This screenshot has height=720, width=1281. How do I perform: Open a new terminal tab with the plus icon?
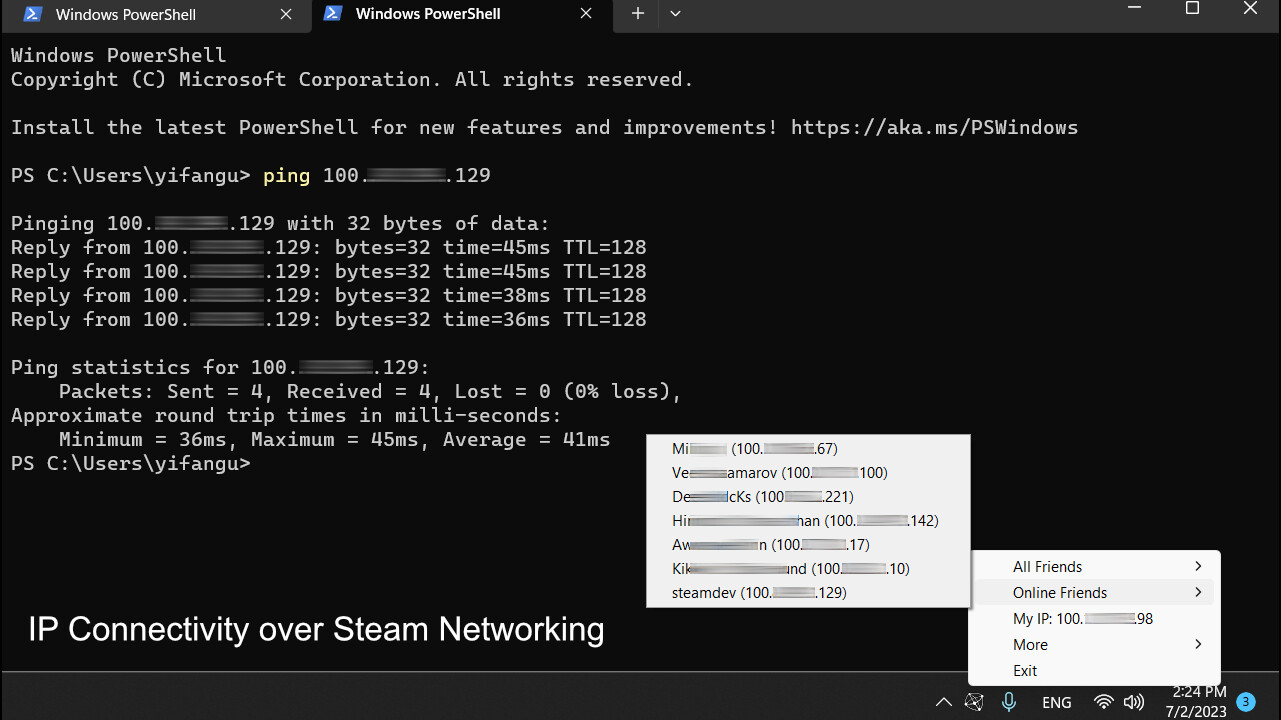(637, 14)
